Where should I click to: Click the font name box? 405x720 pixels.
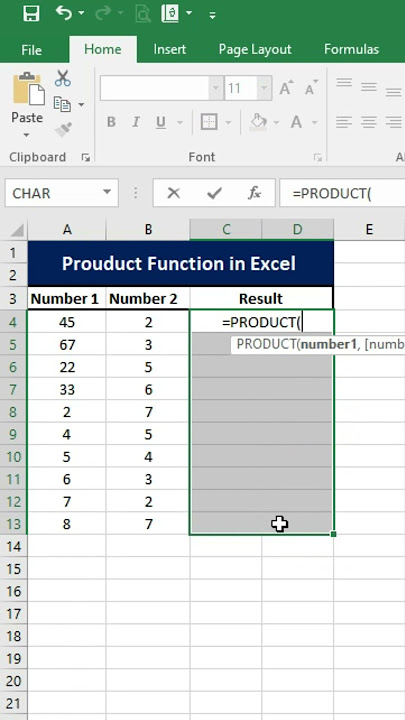[155, 88]
